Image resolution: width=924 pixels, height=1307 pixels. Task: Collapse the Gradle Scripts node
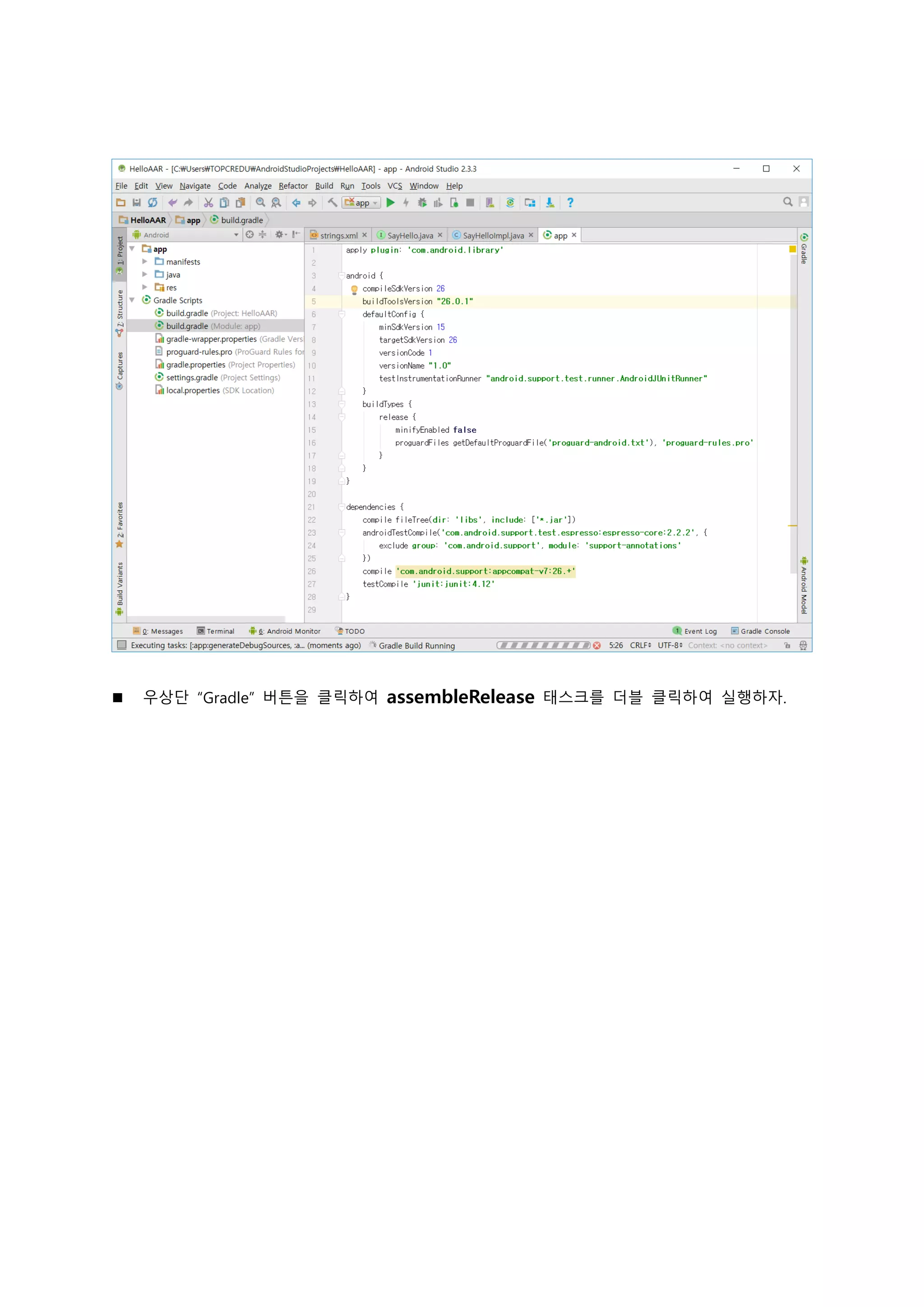coord(132,300)
